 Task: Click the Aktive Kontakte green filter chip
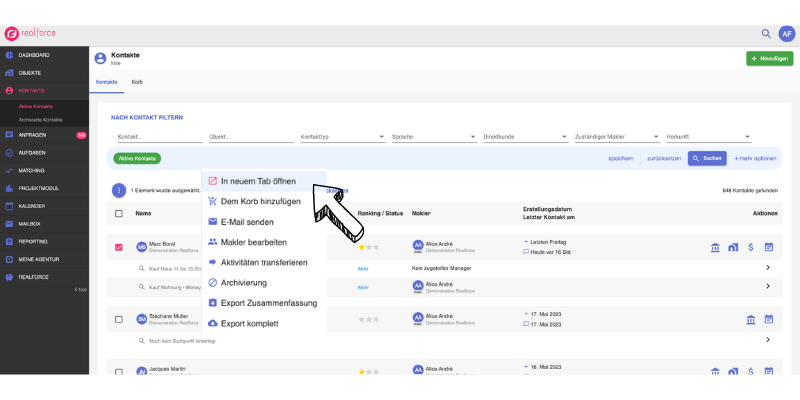[137, 159]
